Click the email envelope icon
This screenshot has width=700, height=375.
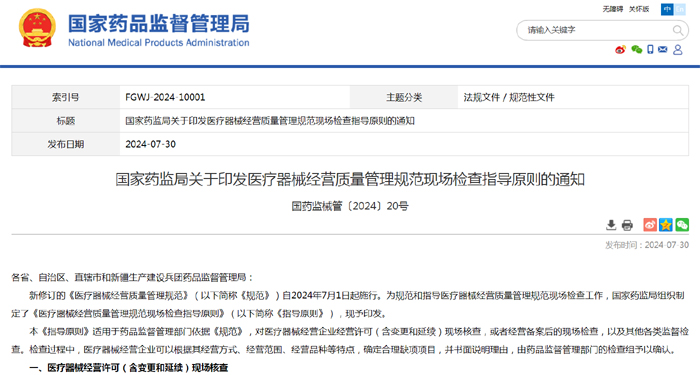click(662, 50)
